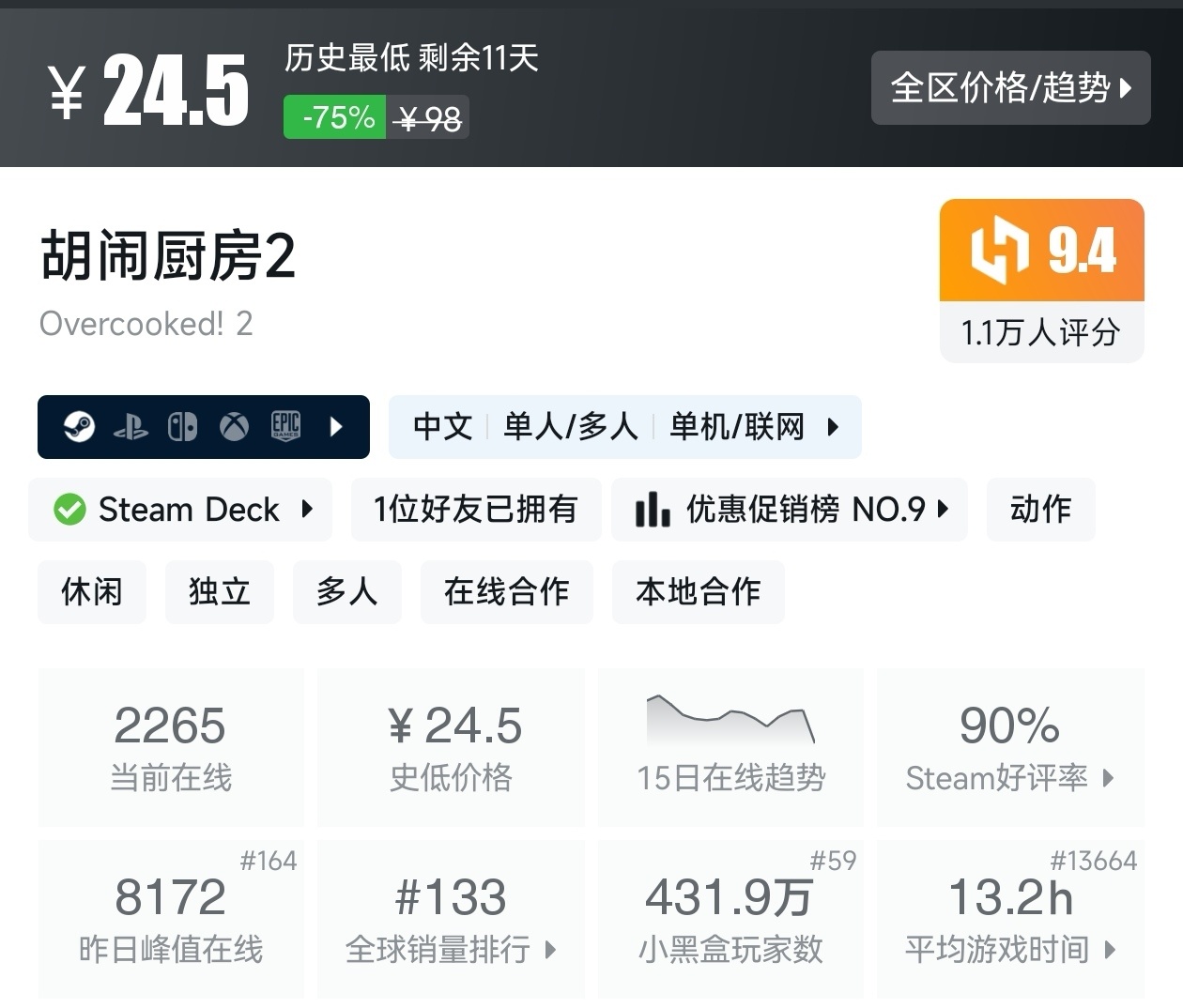Open 全区价格/趋势 regional price trends
The image size is (1183, 1008).
[1010, 88]
